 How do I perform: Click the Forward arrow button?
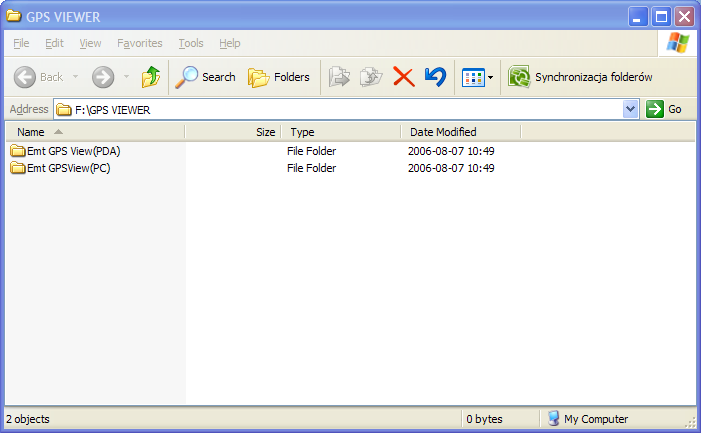[103, 77]
